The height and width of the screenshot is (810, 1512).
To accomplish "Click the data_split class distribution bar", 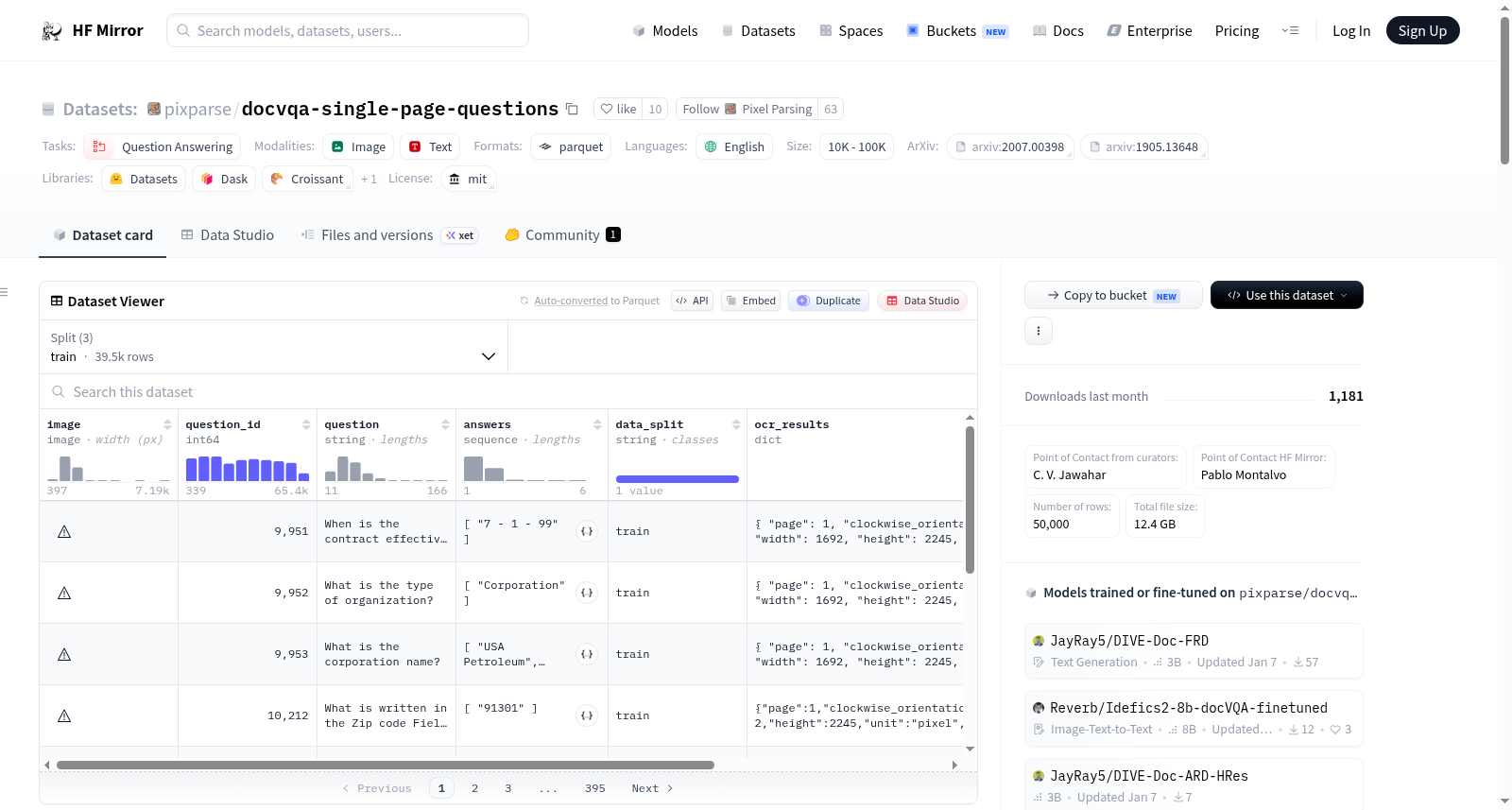I will (677, 479).
